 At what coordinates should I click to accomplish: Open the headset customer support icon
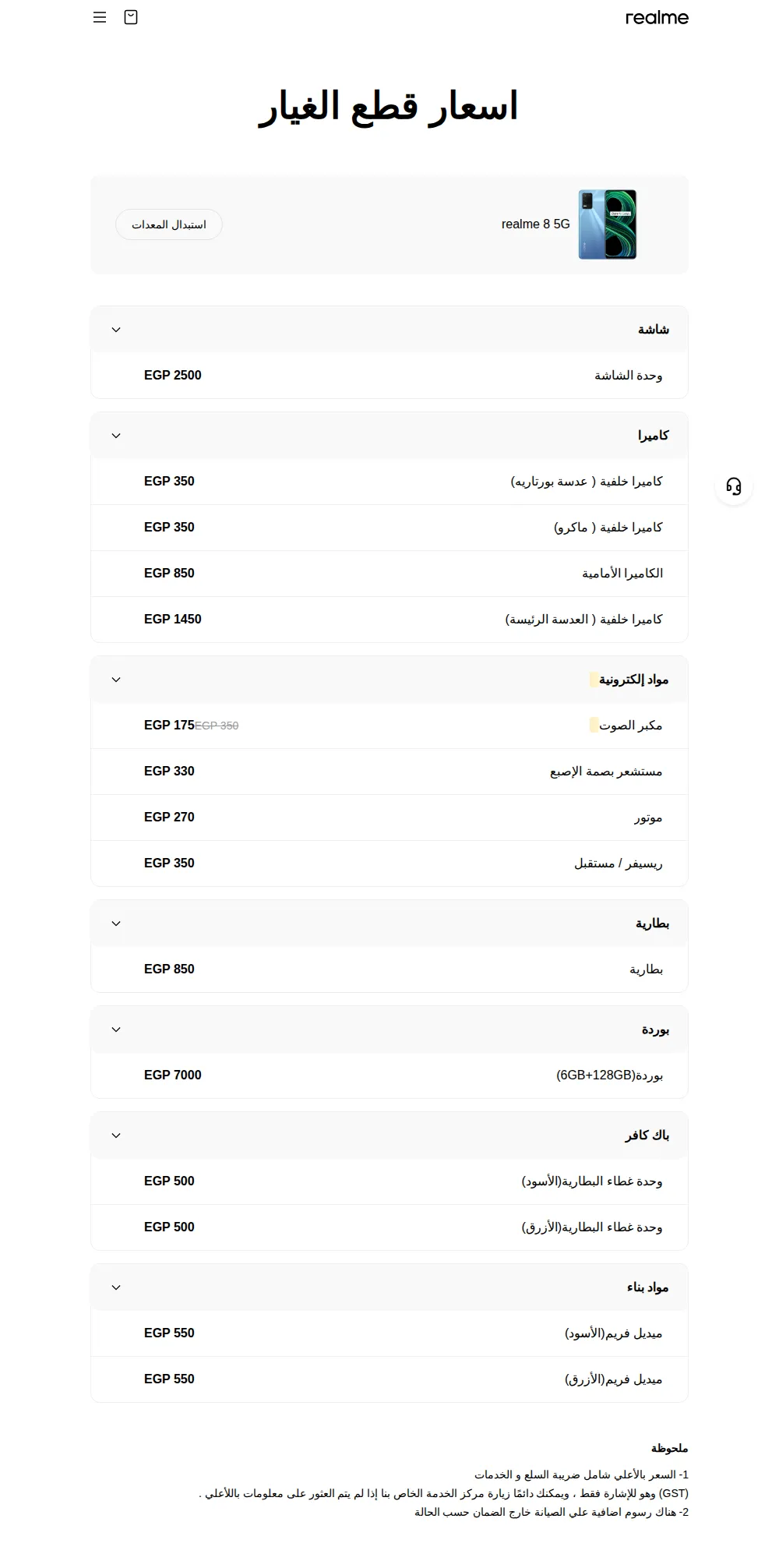coord(734,486)
